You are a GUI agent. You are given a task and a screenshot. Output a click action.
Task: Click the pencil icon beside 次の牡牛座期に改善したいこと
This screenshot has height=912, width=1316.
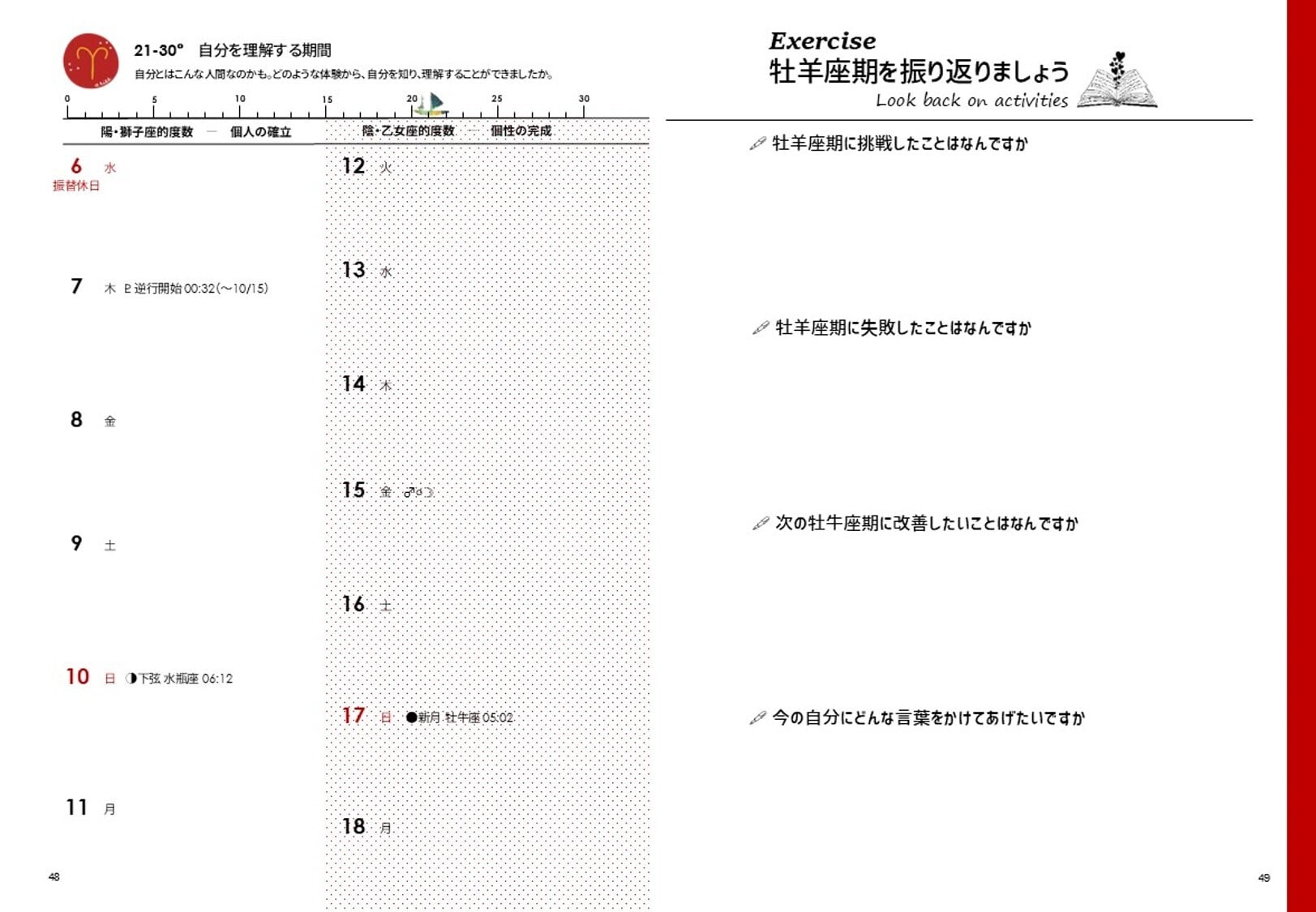click(x=761, y=523)
